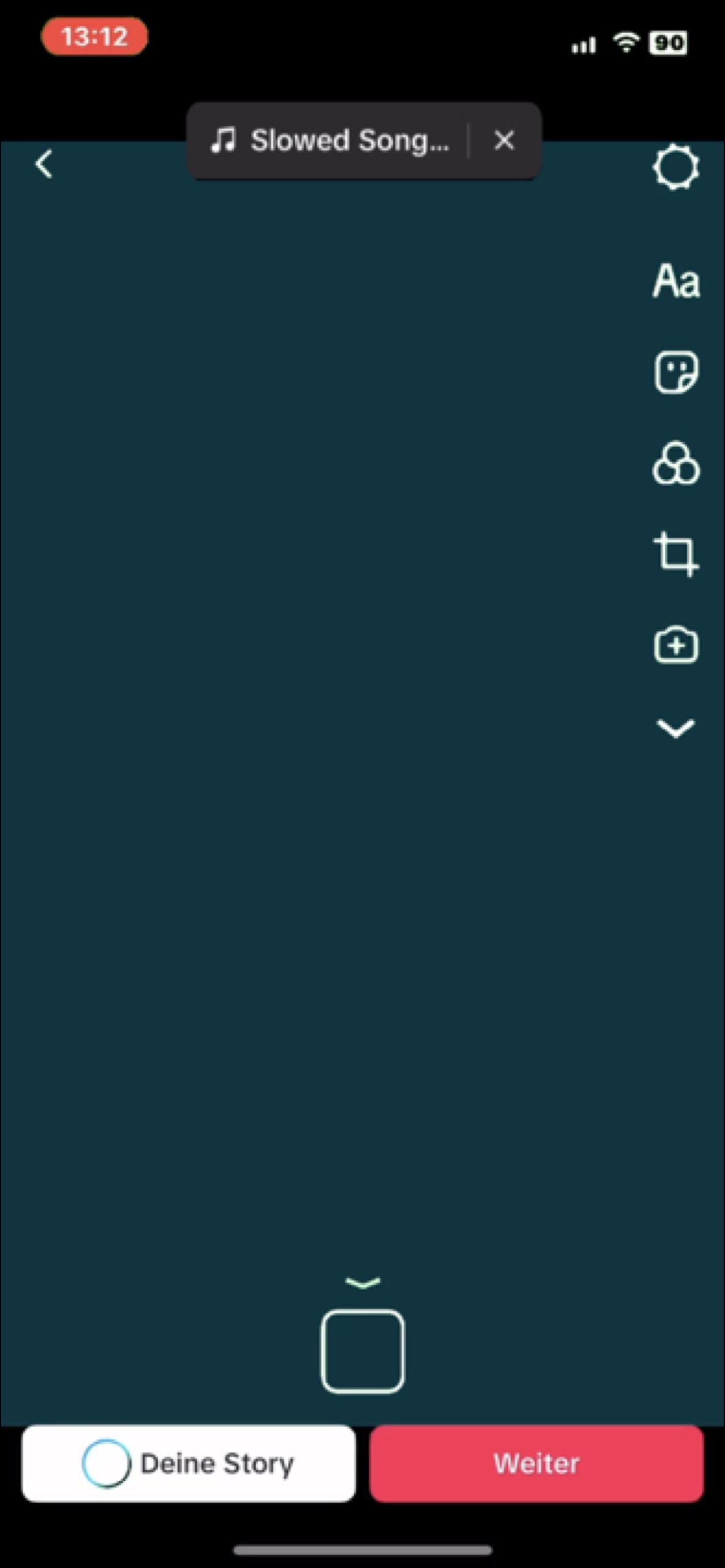Add media with the plus-square icon
The image size is (725, 1568).
tap(676, 645)
